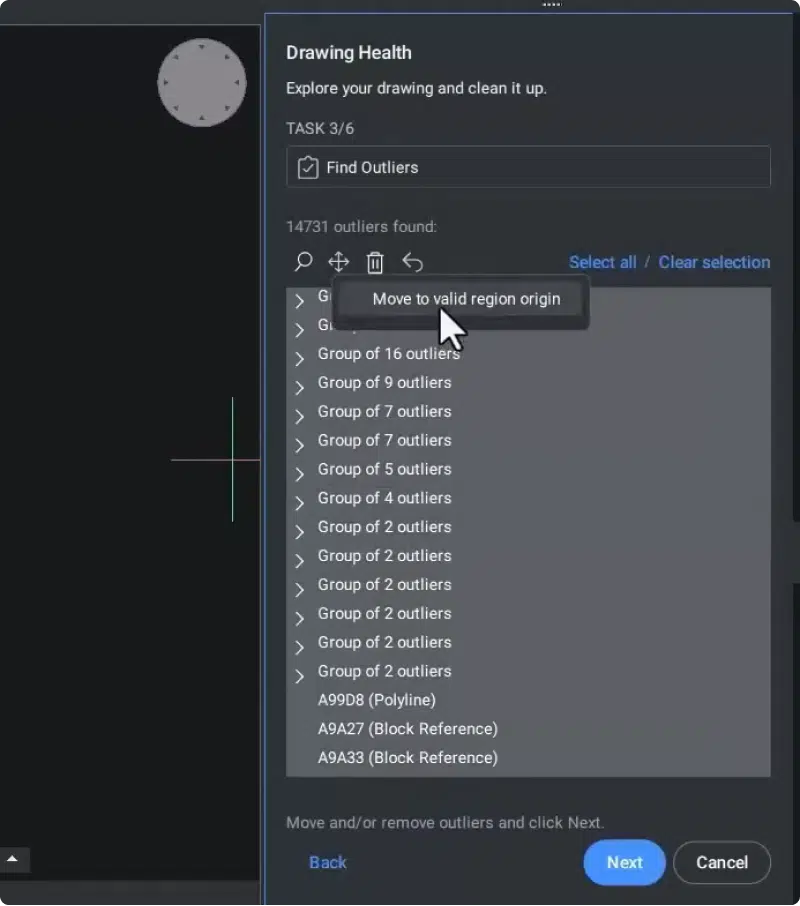
Task: Expand the Group of 16 outliers chevron
Action: pos(299,358)
